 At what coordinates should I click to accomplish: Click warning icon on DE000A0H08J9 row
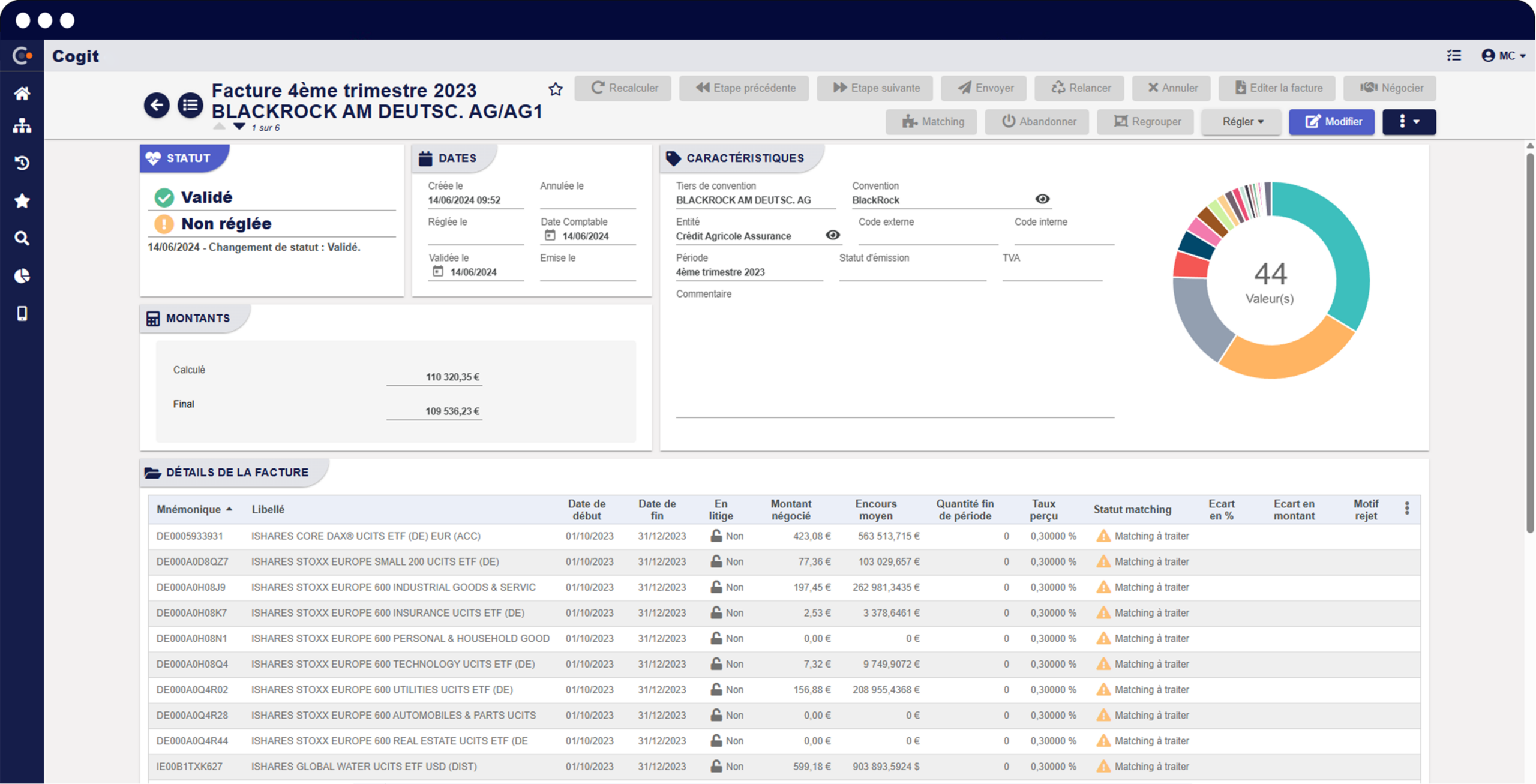coord(1103,587)
